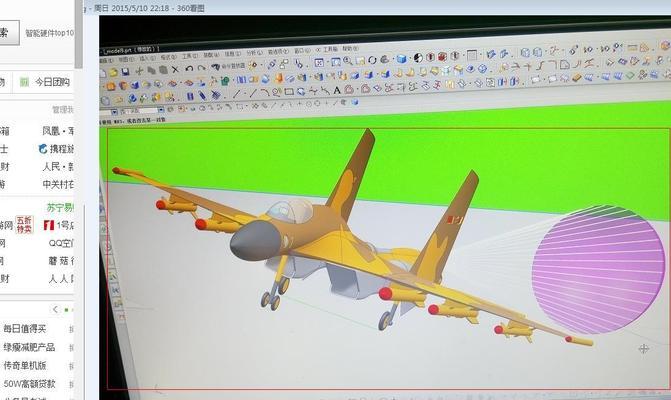Toggle the plus-shaped intersection snap
Screen dimensions: 671x400
coord(300,104)
